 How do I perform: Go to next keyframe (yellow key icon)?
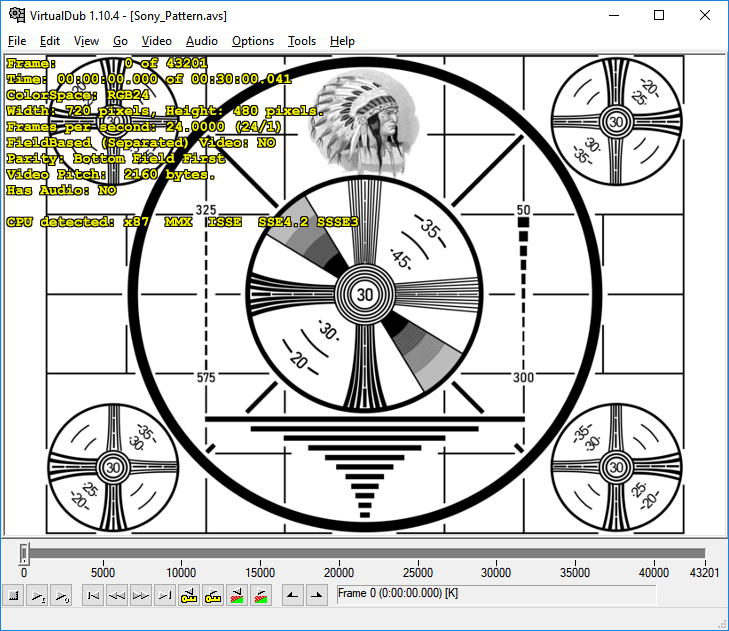212,595
